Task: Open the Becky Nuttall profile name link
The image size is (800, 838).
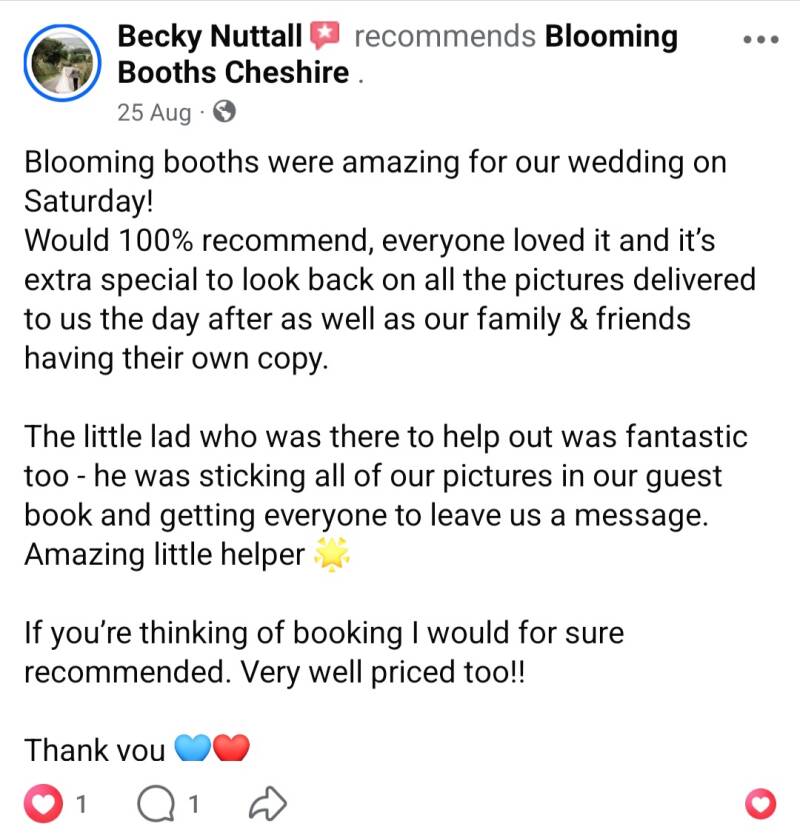Action: pyautogui.click(x=209, y=37)
